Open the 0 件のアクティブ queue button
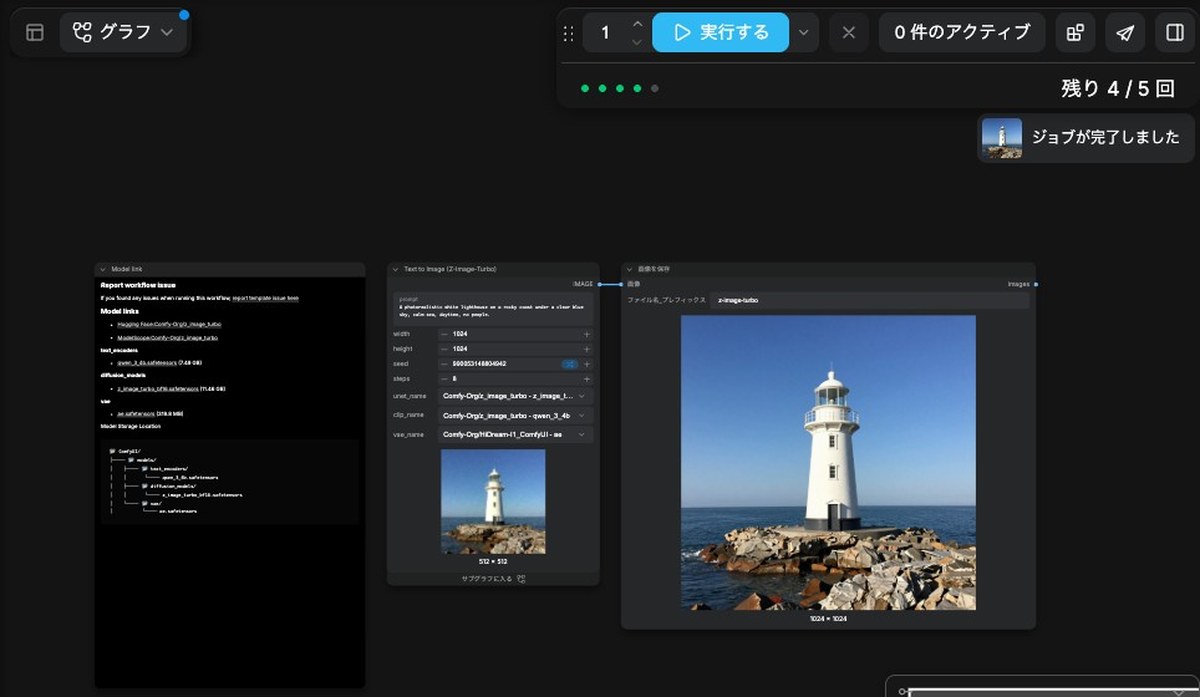 (x=961, y=33)
